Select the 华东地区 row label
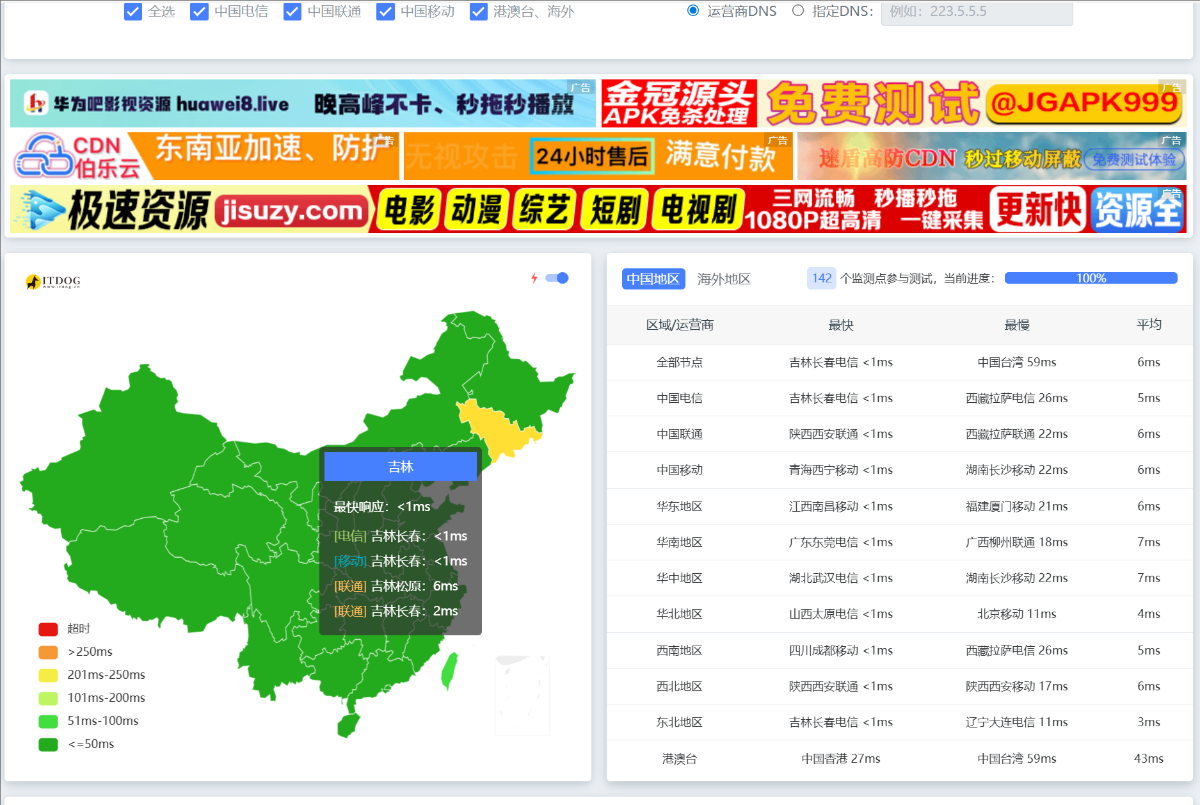Viewport: 1200px width, 805px height. (680, 506)
